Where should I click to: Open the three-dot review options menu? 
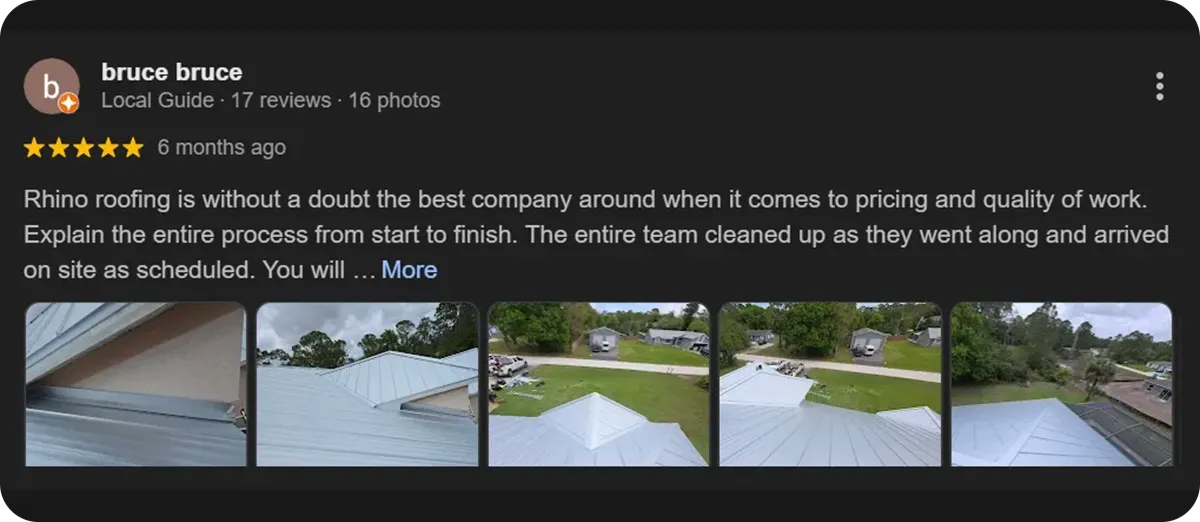[x=1159, y=86]
